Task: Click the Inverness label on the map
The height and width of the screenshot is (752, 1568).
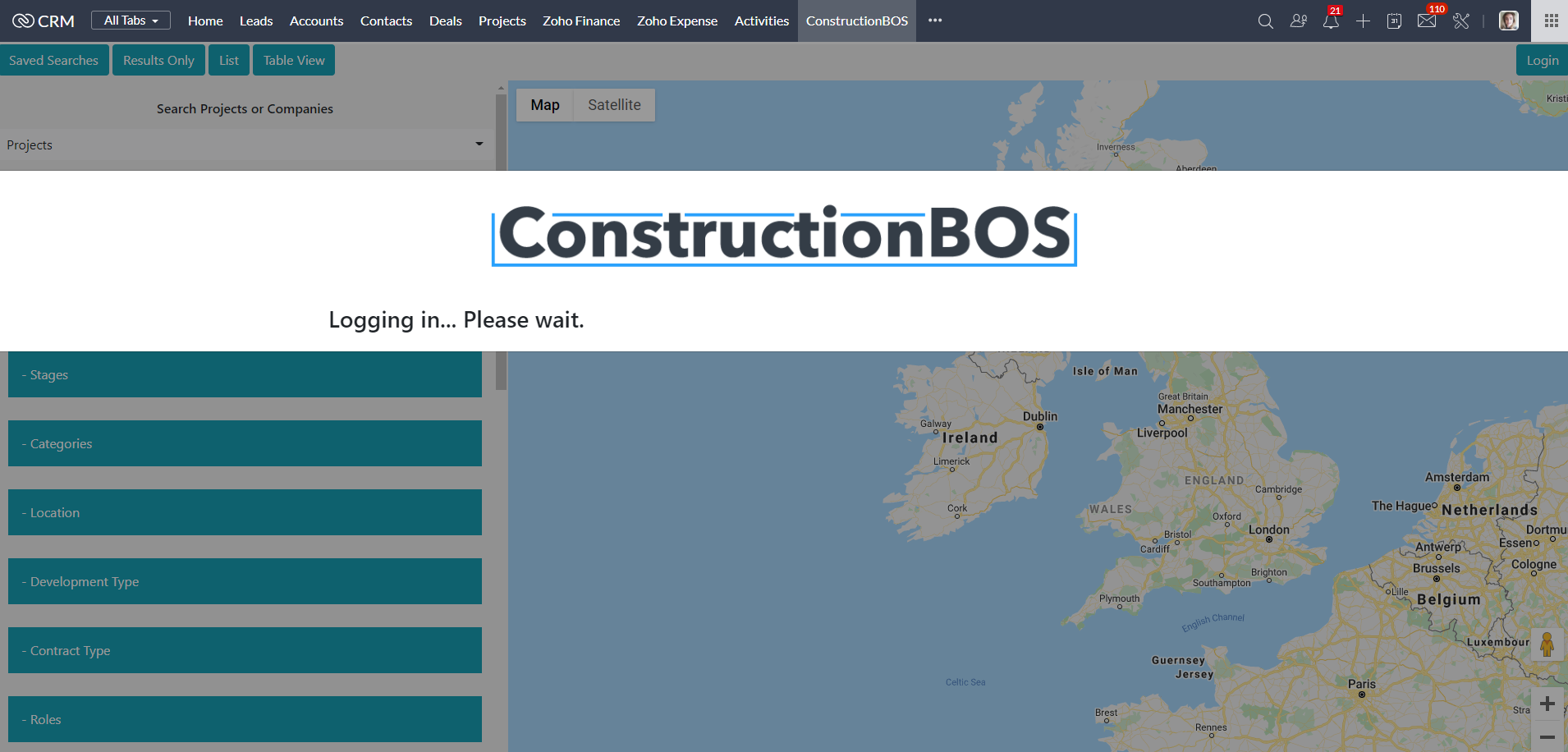Action: coord(1116,147)
